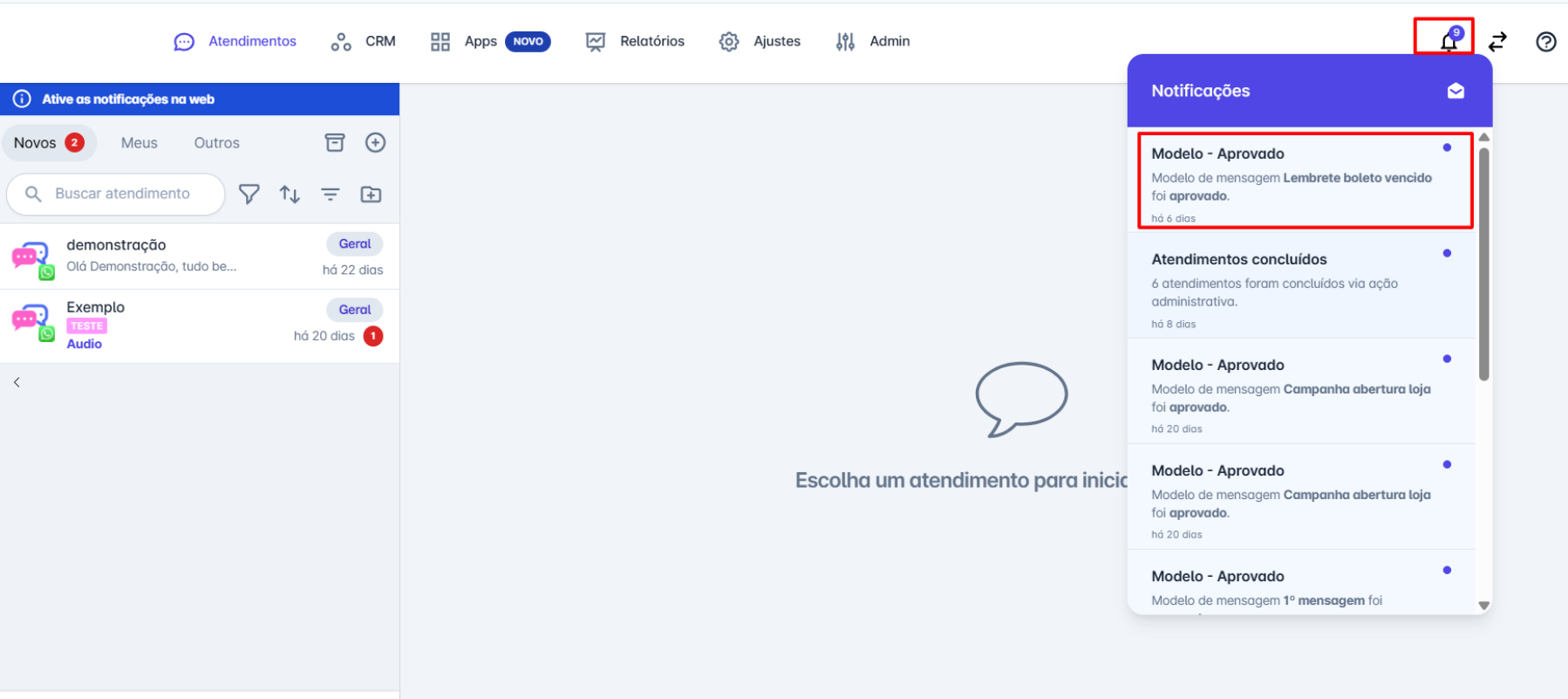Open the filter funnel icon
The width and height of the screenshot is (1568, 699).
click(x=249, y=194)
